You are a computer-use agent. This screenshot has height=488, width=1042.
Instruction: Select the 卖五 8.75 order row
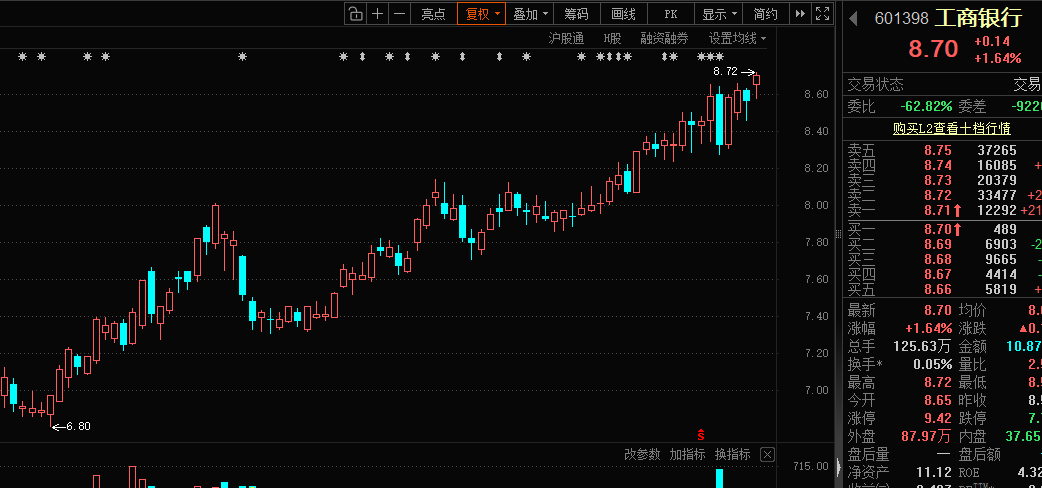click(x=944, y=150)
